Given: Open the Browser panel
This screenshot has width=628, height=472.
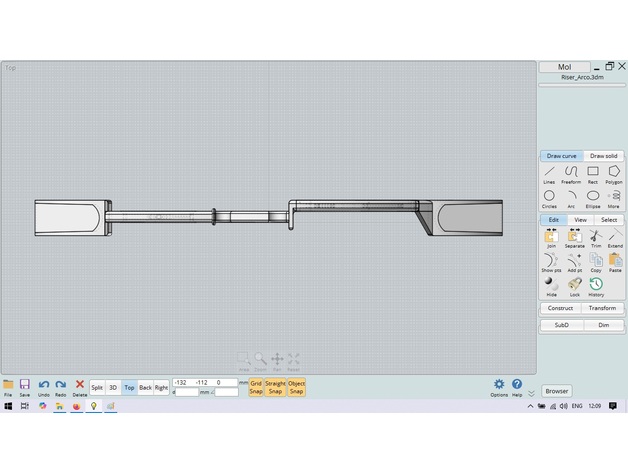Looking at the screenshot, I should click(x=557, y=391).
